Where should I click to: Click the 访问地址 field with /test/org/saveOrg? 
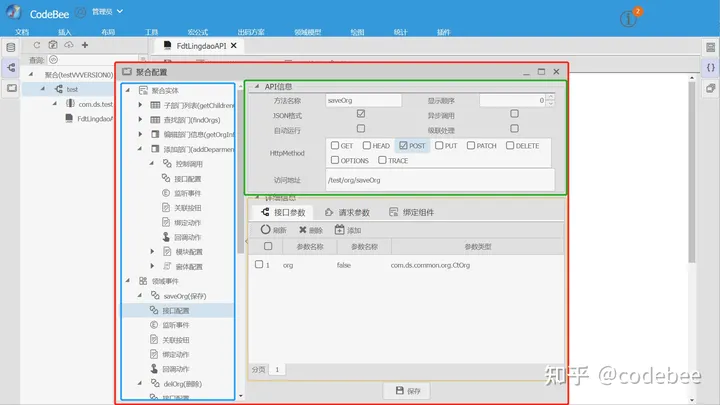[x=440, y=180]
